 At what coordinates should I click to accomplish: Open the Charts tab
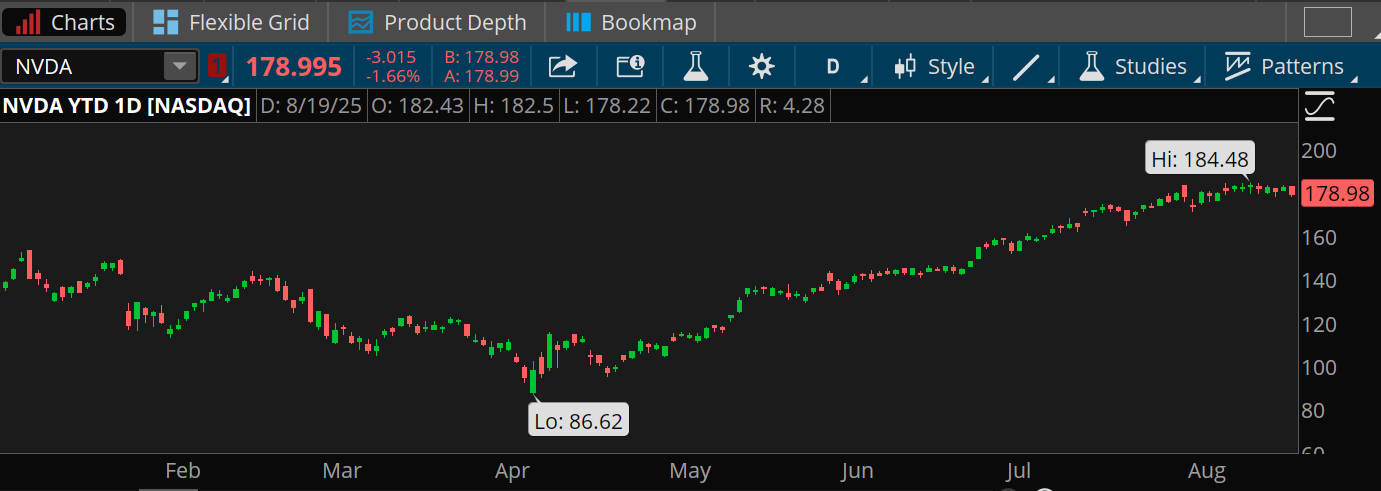[64, 22]
